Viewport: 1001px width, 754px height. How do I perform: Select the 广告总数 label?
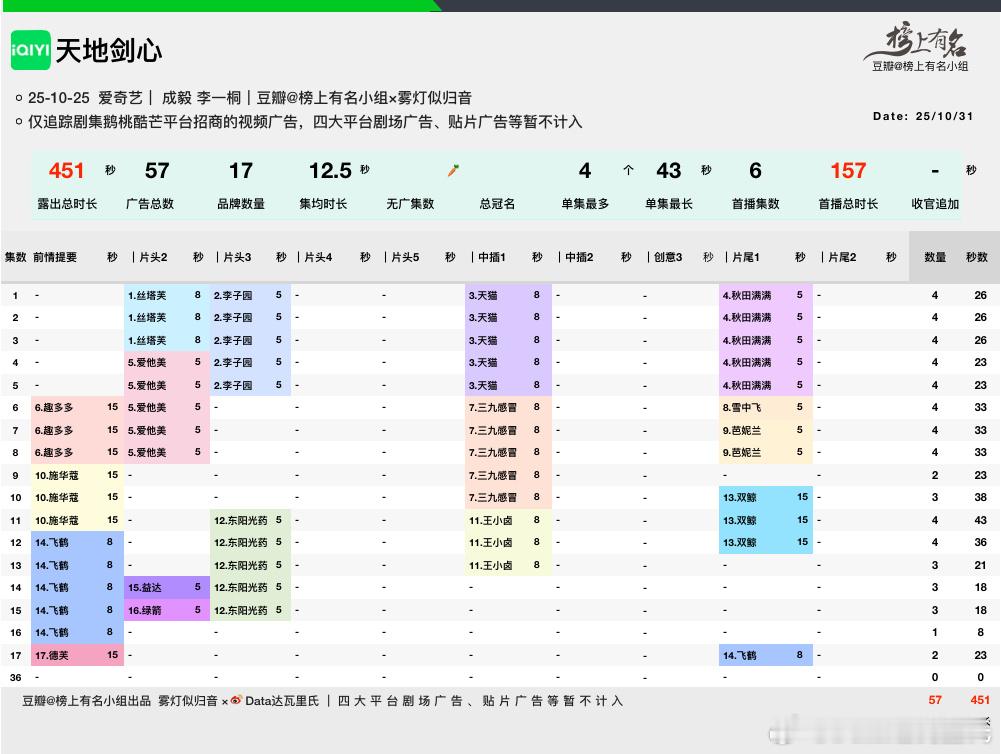(150, 204)
